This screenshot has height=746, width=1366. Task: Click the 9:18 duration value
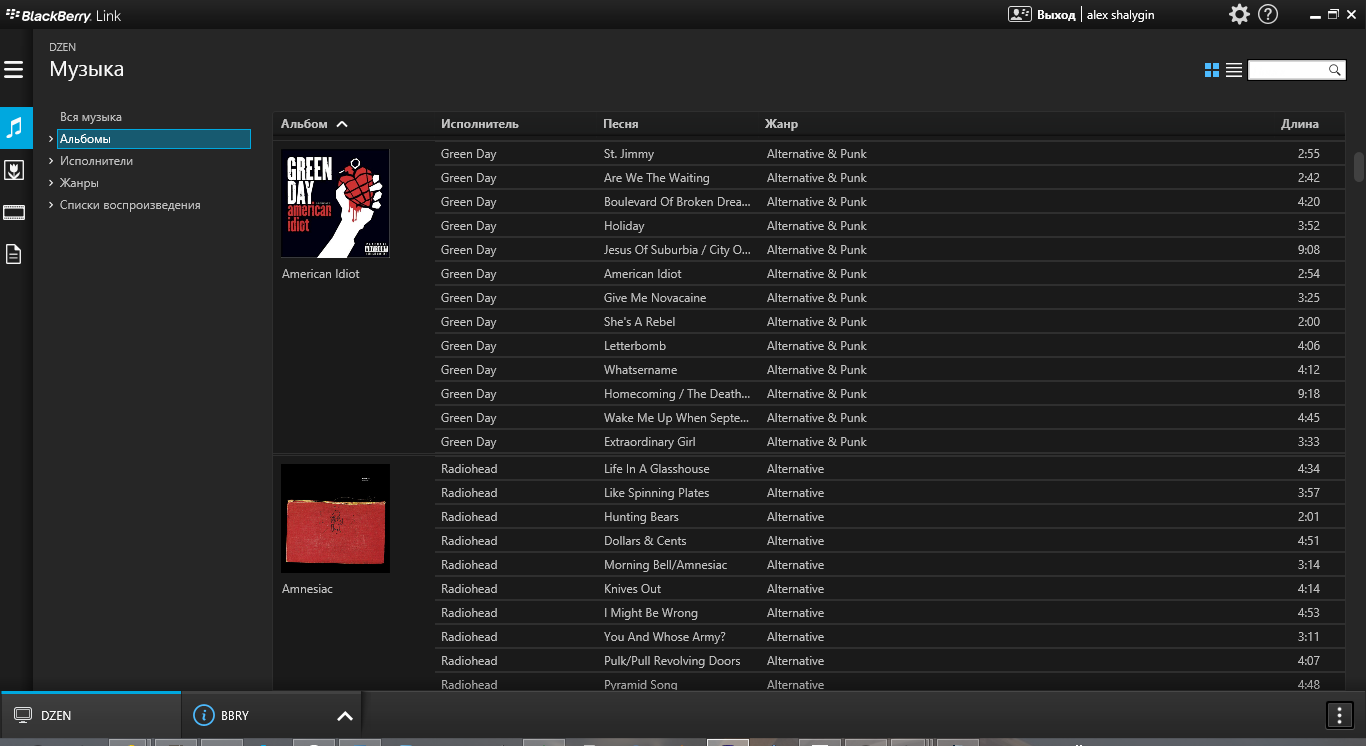(x=1308, y=394)
